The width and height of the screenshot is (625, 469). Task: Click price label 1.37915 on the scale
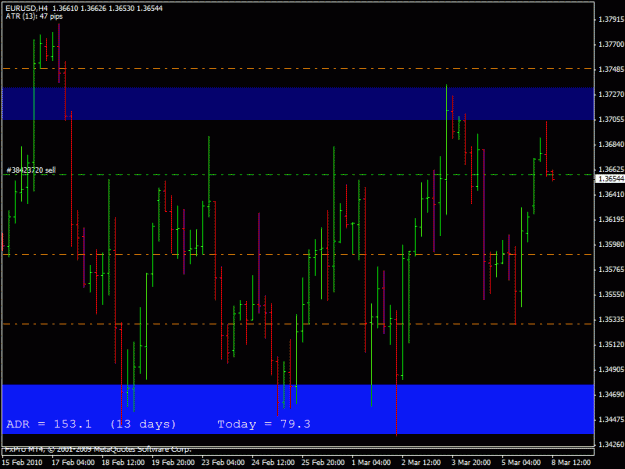click(x=611, y=19)
